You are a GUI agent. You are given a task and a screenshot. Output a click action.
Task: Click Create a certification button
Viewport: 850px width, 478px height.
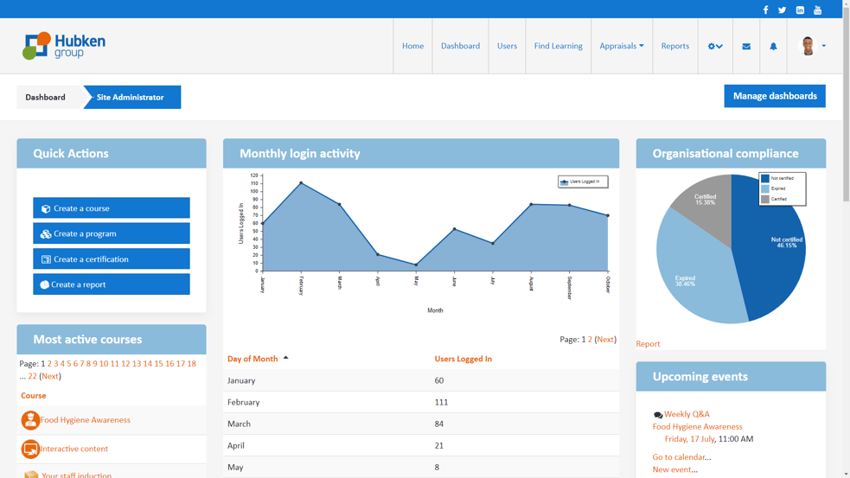[111, 259]
